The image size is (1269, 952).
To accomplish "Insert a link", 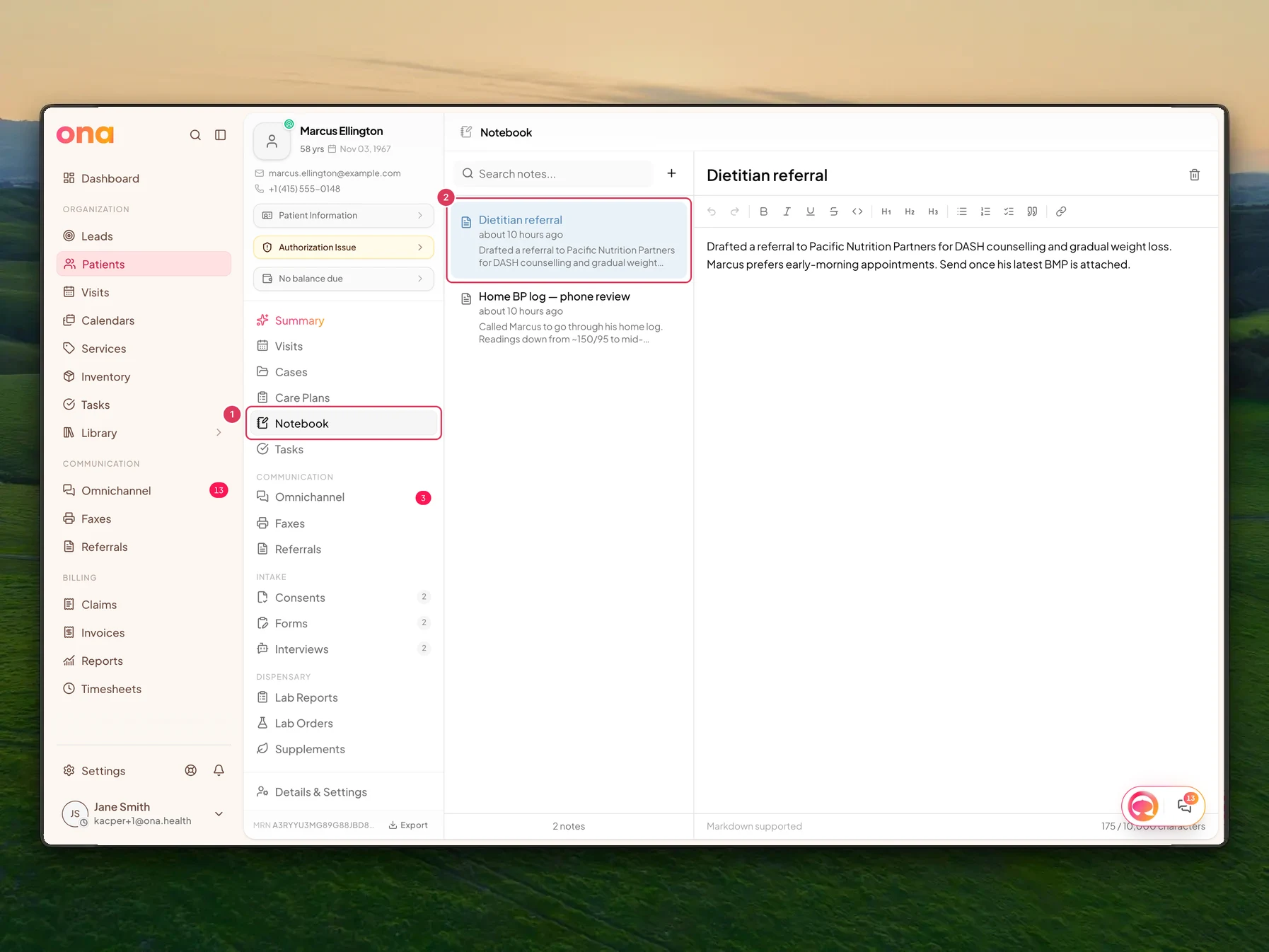I will [x=1061, y=211].
